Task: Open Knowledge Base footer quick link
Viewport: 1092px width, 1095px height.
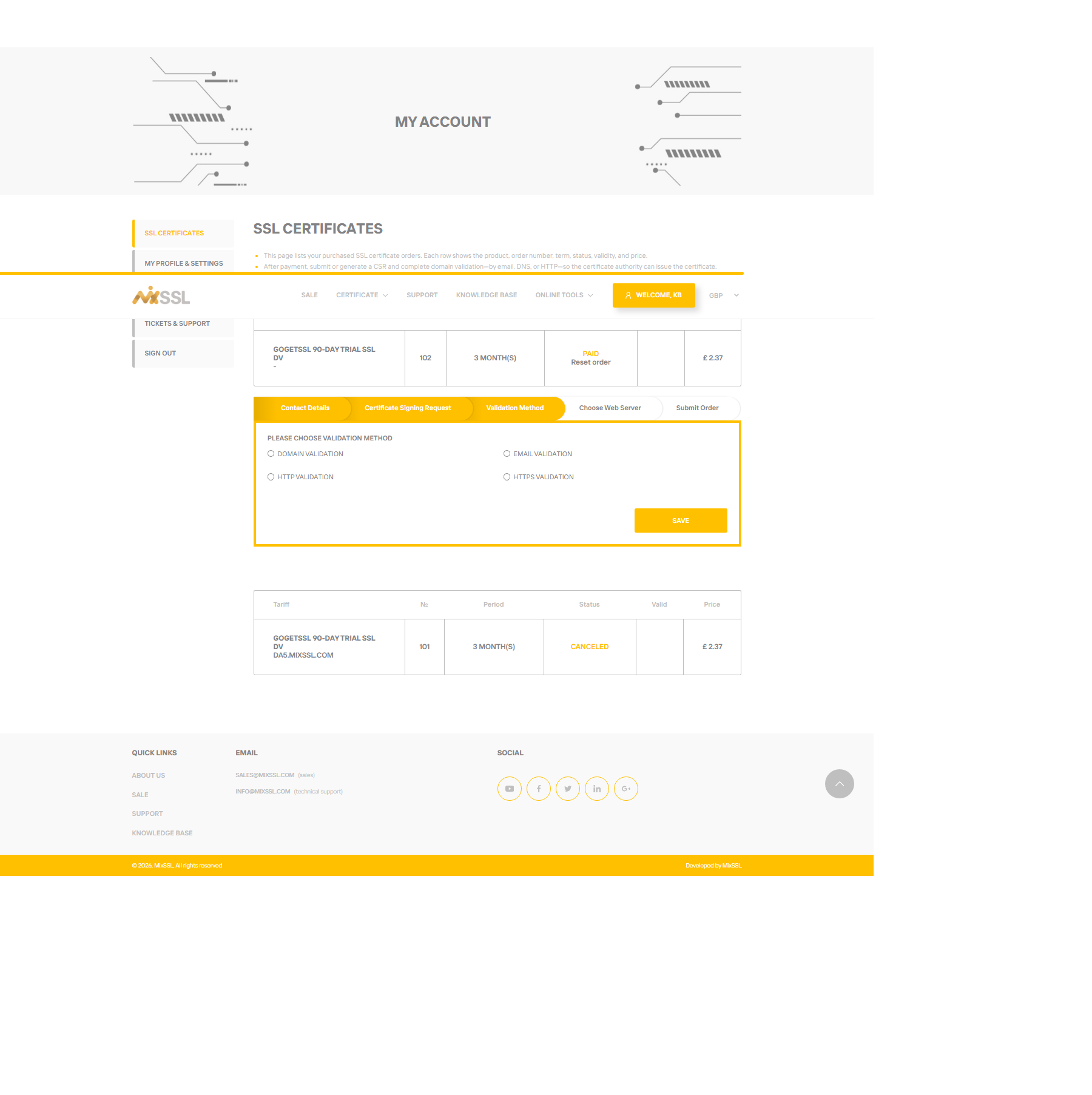Action: (x=162, y=834)
